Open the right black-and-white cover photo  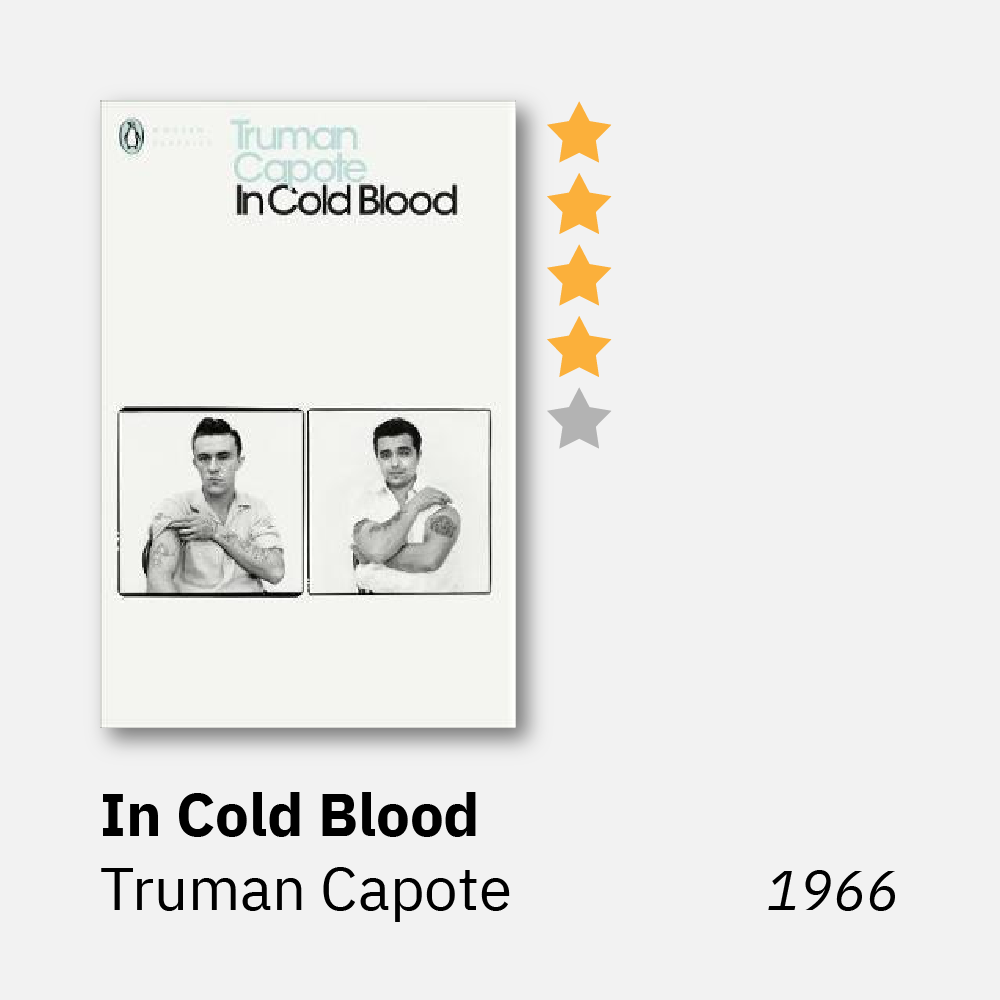pyautogui.click(x=399, y=501)
